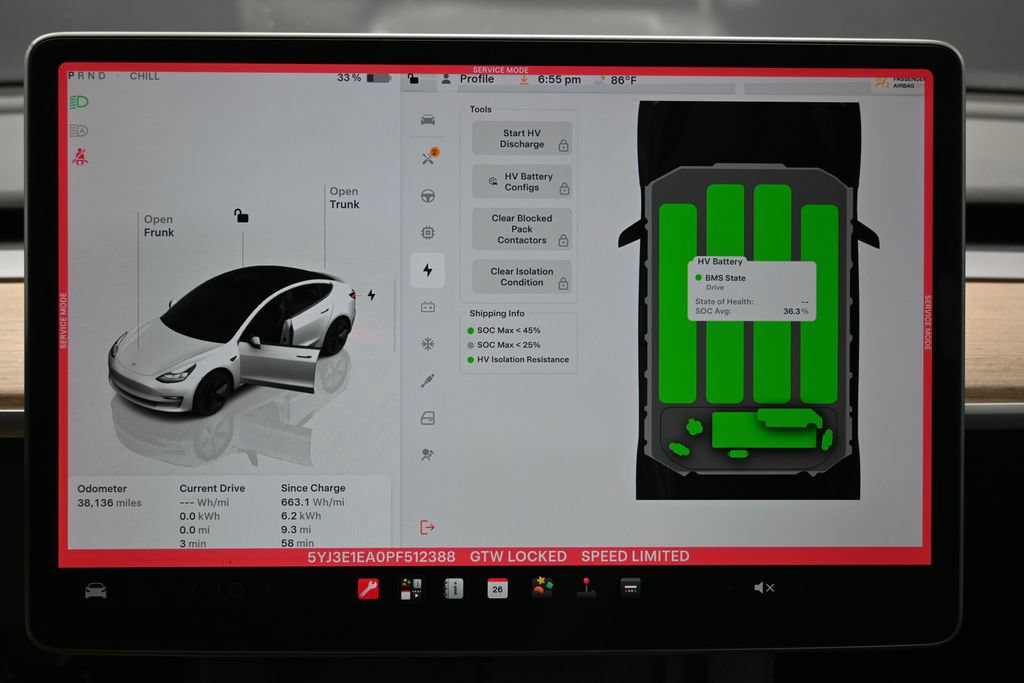This screenshot has height=683, width=1024.
Task: Tap the passenger airbag indicator
Action: click(x=900, y=82)
